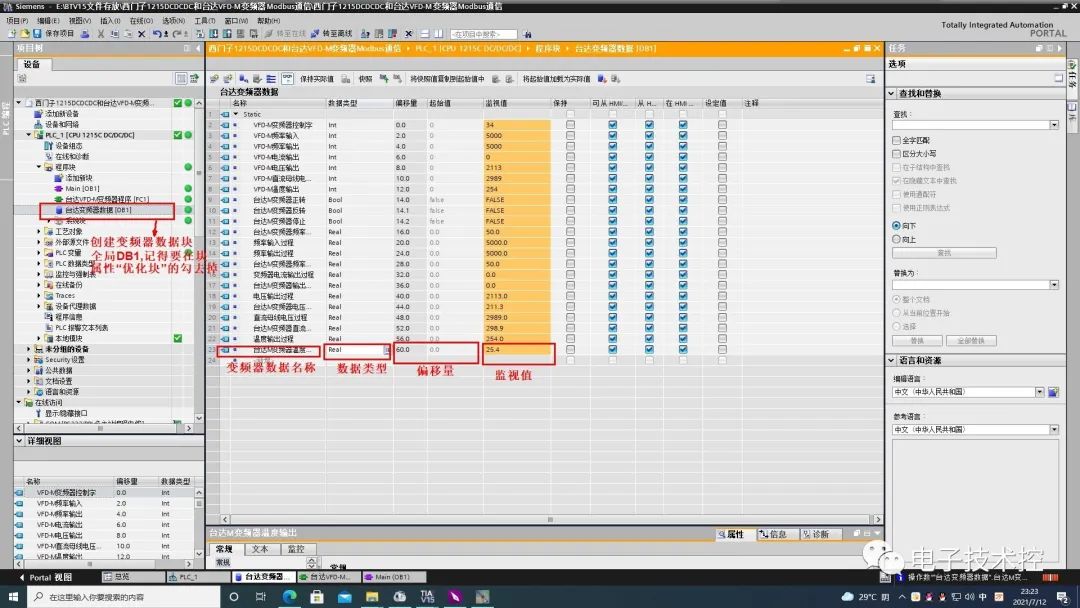Toggle Retain checkbox for VFD-M变频器控制字 row
The image size is (1080, 608).
pos(570,125)
